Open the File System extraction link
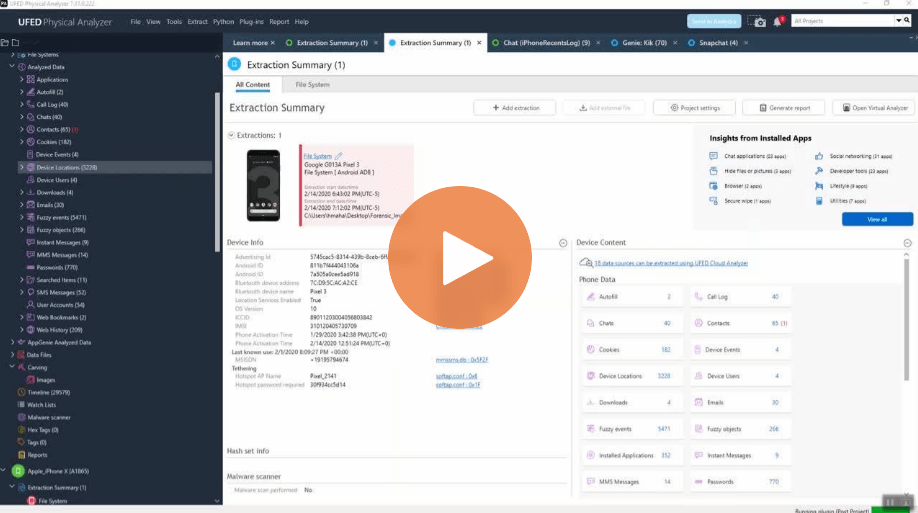This screenshot has width=918, height=513. [317, 156]
